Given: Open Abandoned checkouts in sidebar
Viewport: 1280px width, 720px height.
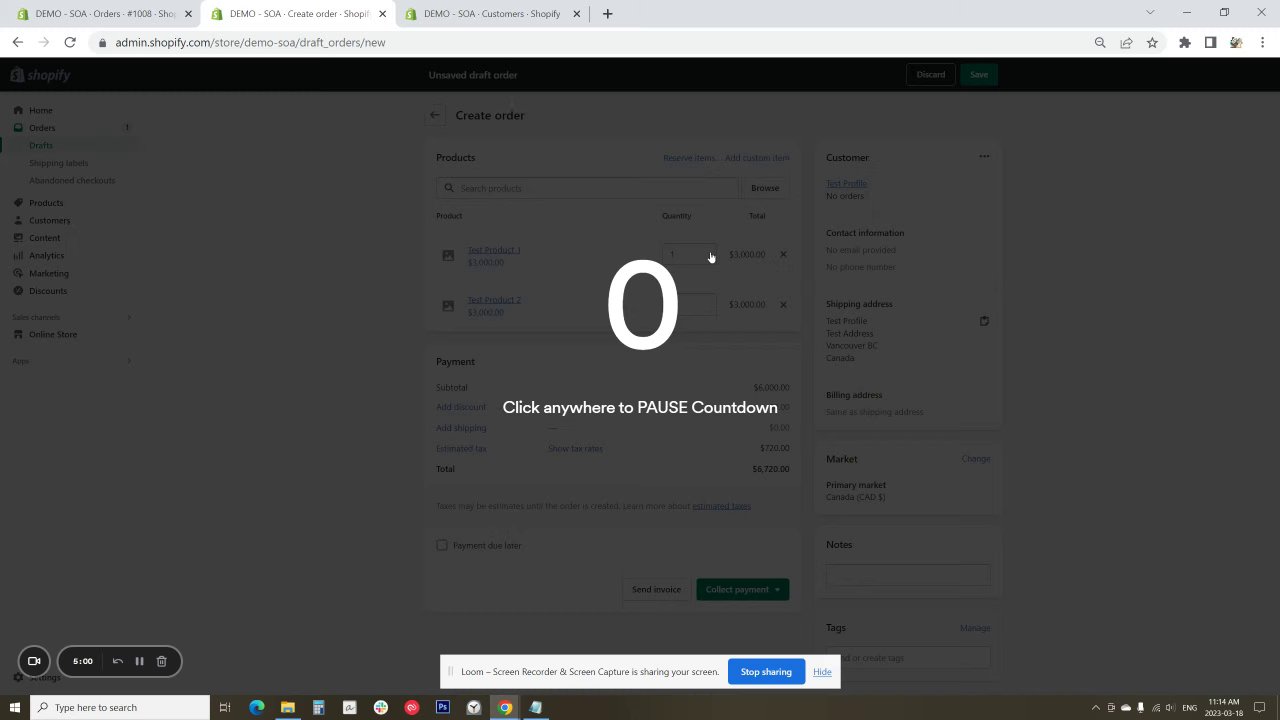Looking at the screenshot, I should [70, 180].
